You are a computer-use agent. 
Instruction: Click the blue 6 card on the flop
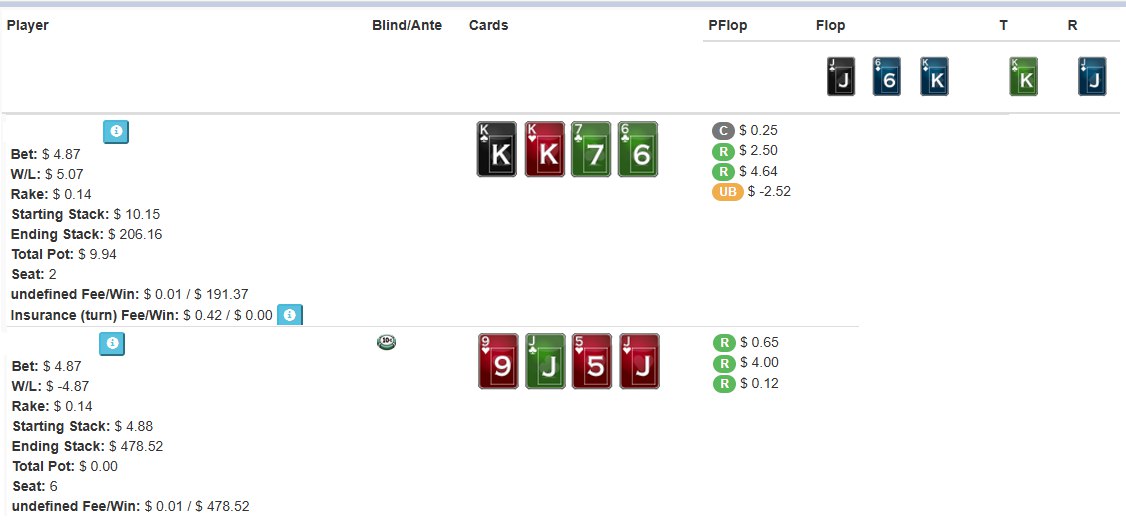pos(887,77)
